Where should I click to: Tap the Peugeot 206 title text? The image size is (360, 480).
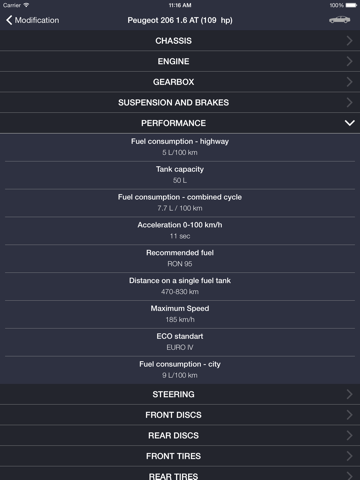pos(180,20)
